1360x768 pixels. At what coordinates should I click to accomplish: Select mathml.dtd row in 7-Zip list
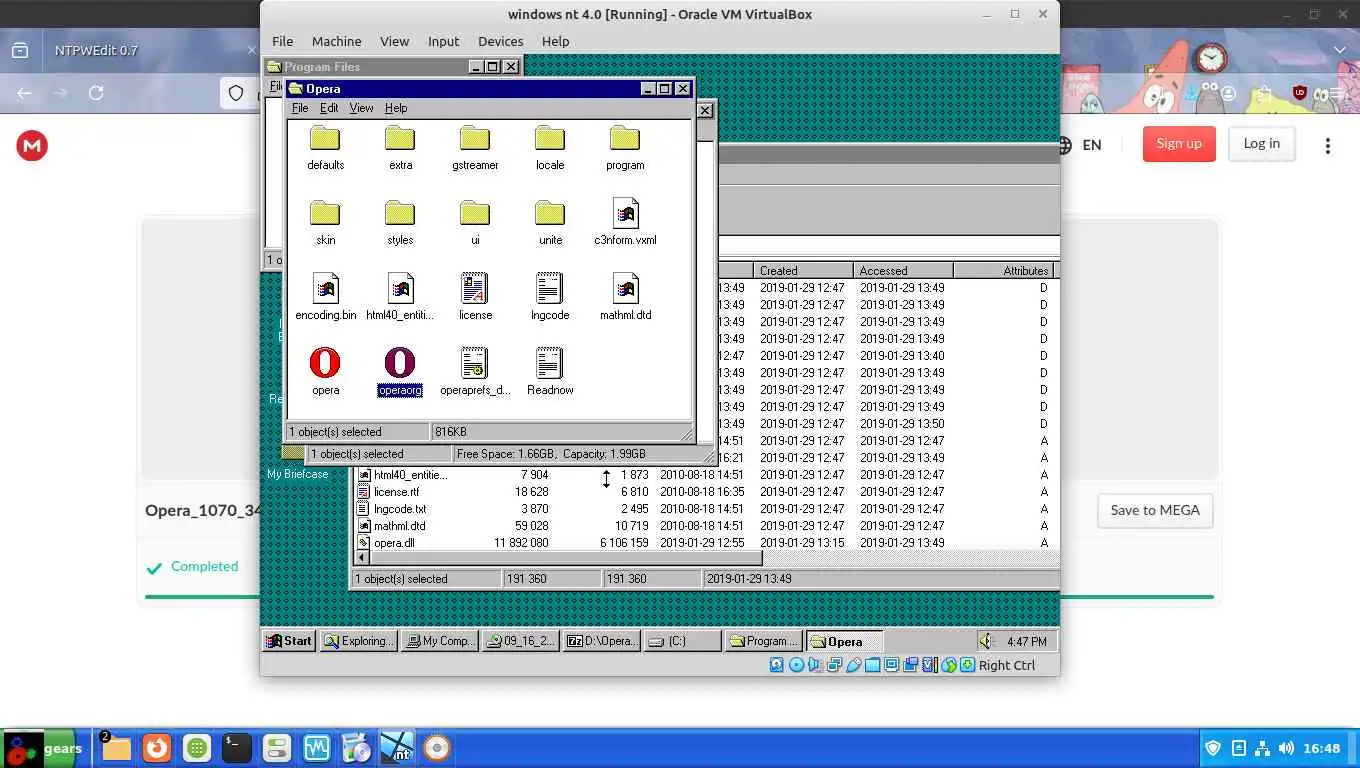click(x=705, y=526)
